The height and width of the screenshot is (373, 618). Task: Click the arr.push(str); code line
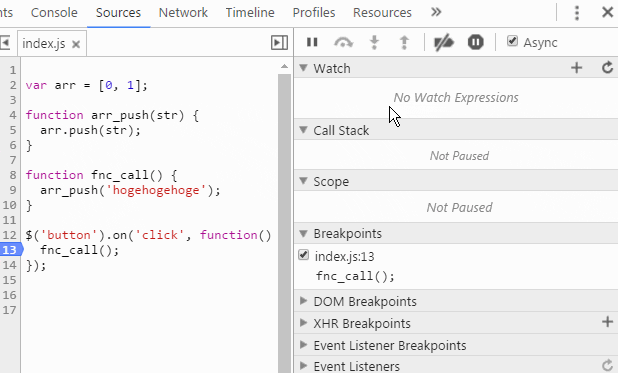tap(90, 130)
